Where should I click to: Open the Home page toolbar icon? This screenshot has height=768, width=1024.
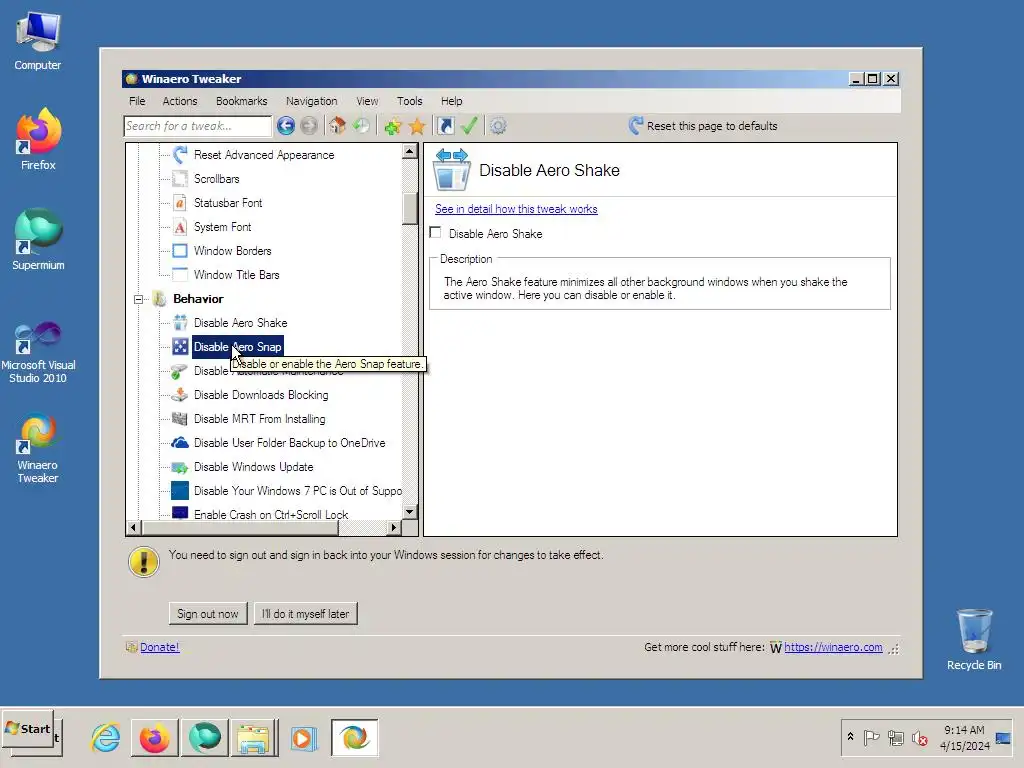[337, 125]
